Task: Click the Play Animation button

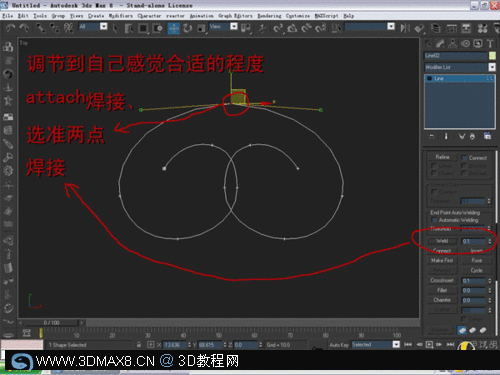Action: 429,344
